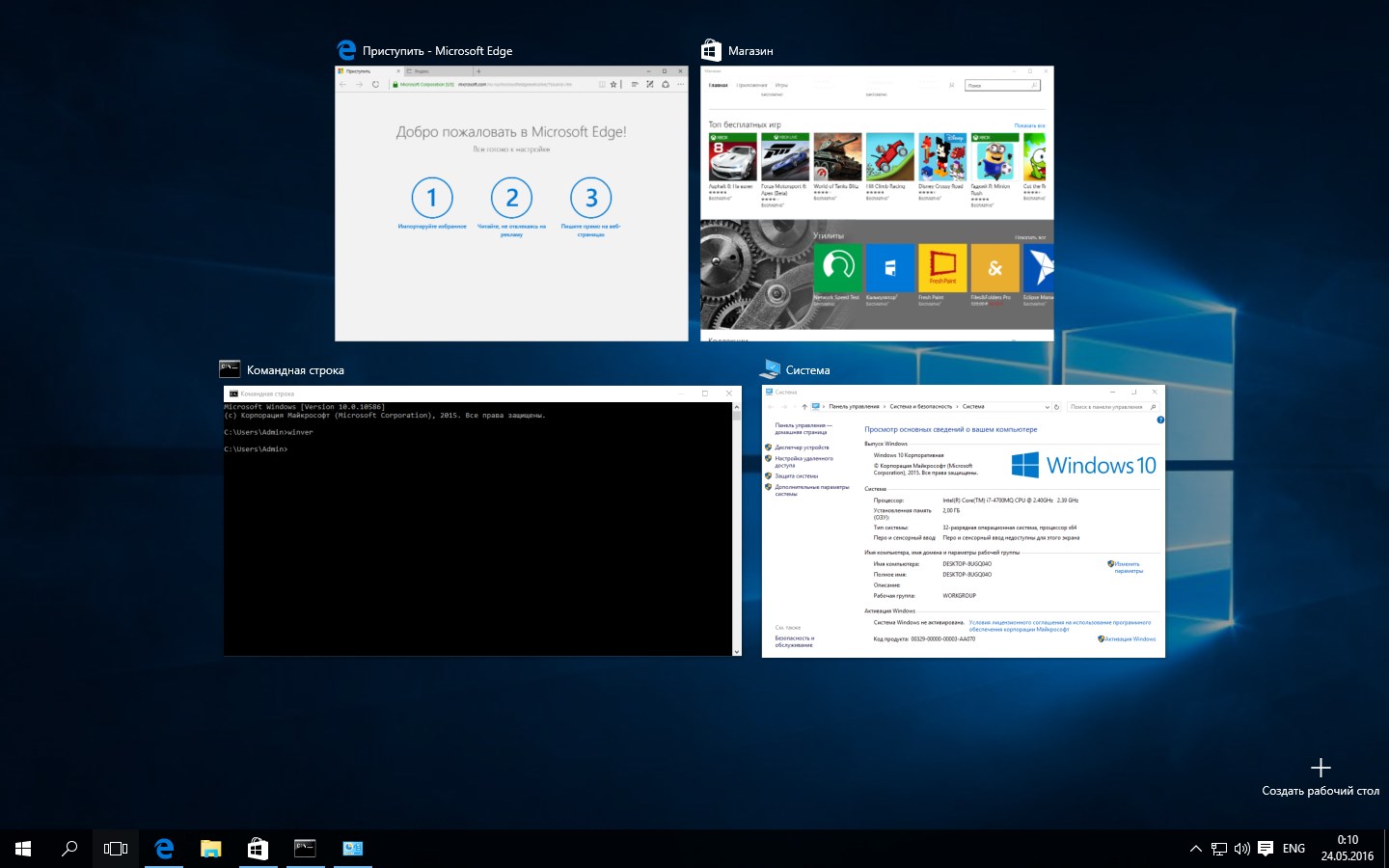Click Edge's forward arrow
The width and height of the screenshot is (1389, 868).
click(360, 84)
